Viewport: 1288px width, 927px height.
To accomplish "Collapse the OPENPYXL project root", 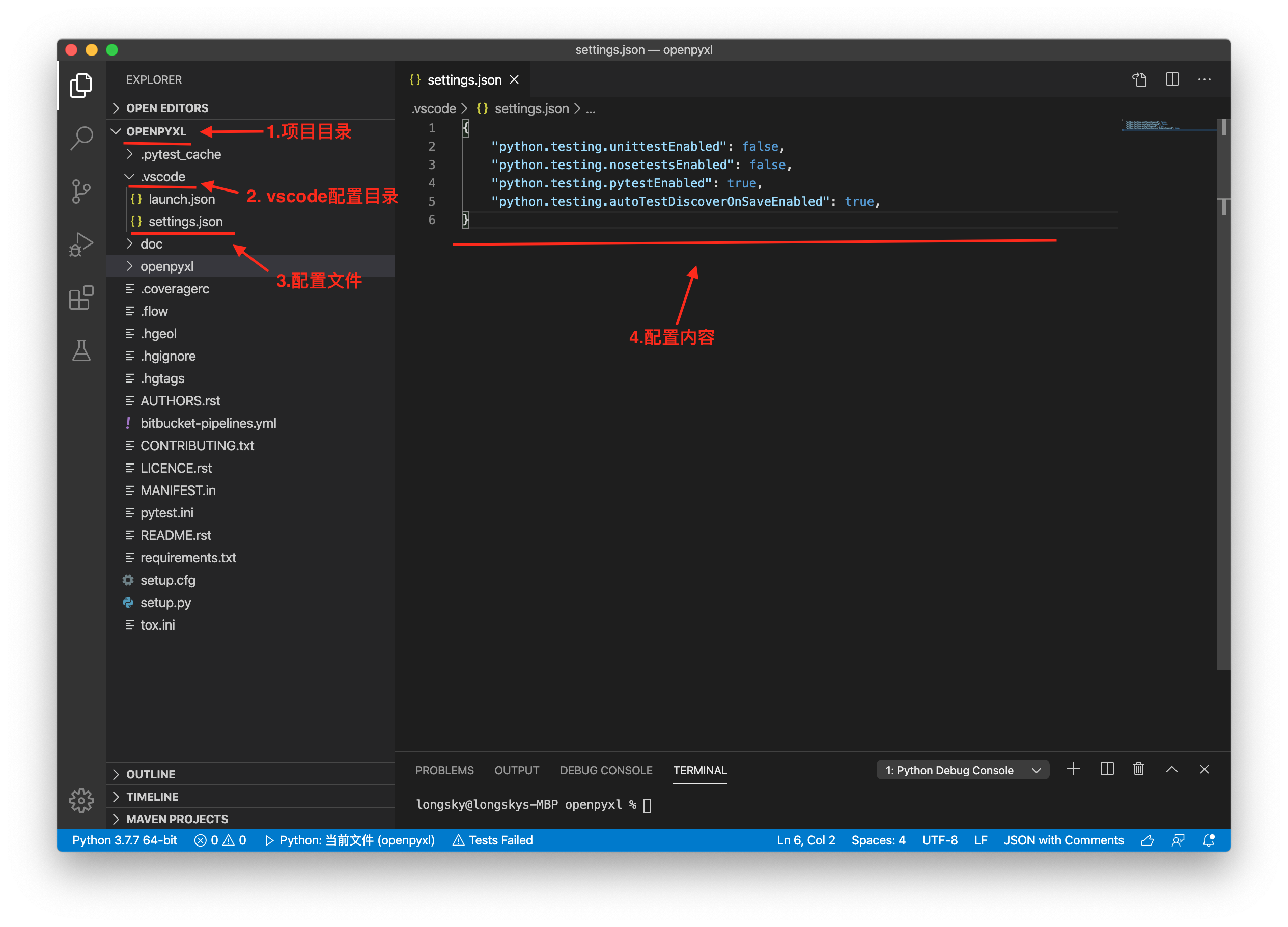I will pyautogui.click(x=250, y=131).
